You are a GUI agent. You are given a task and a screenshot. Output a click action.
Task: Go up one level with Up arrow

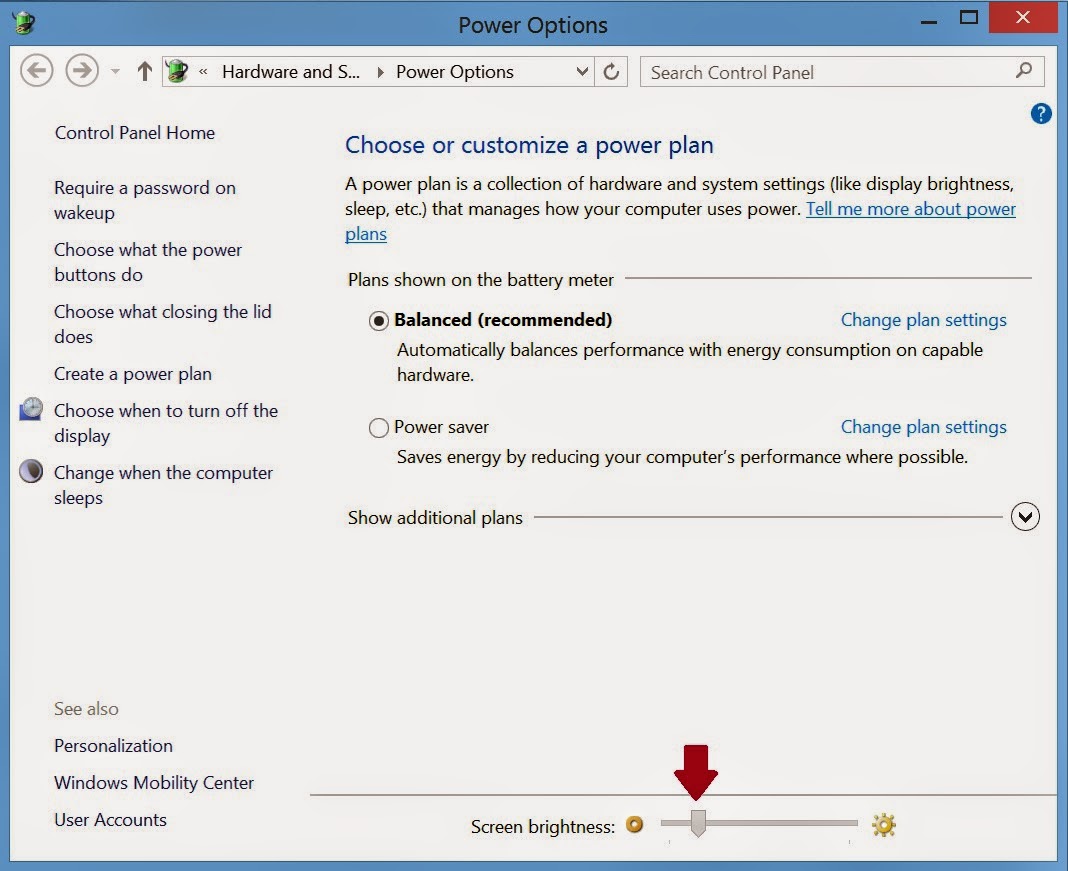pos(144,72)
